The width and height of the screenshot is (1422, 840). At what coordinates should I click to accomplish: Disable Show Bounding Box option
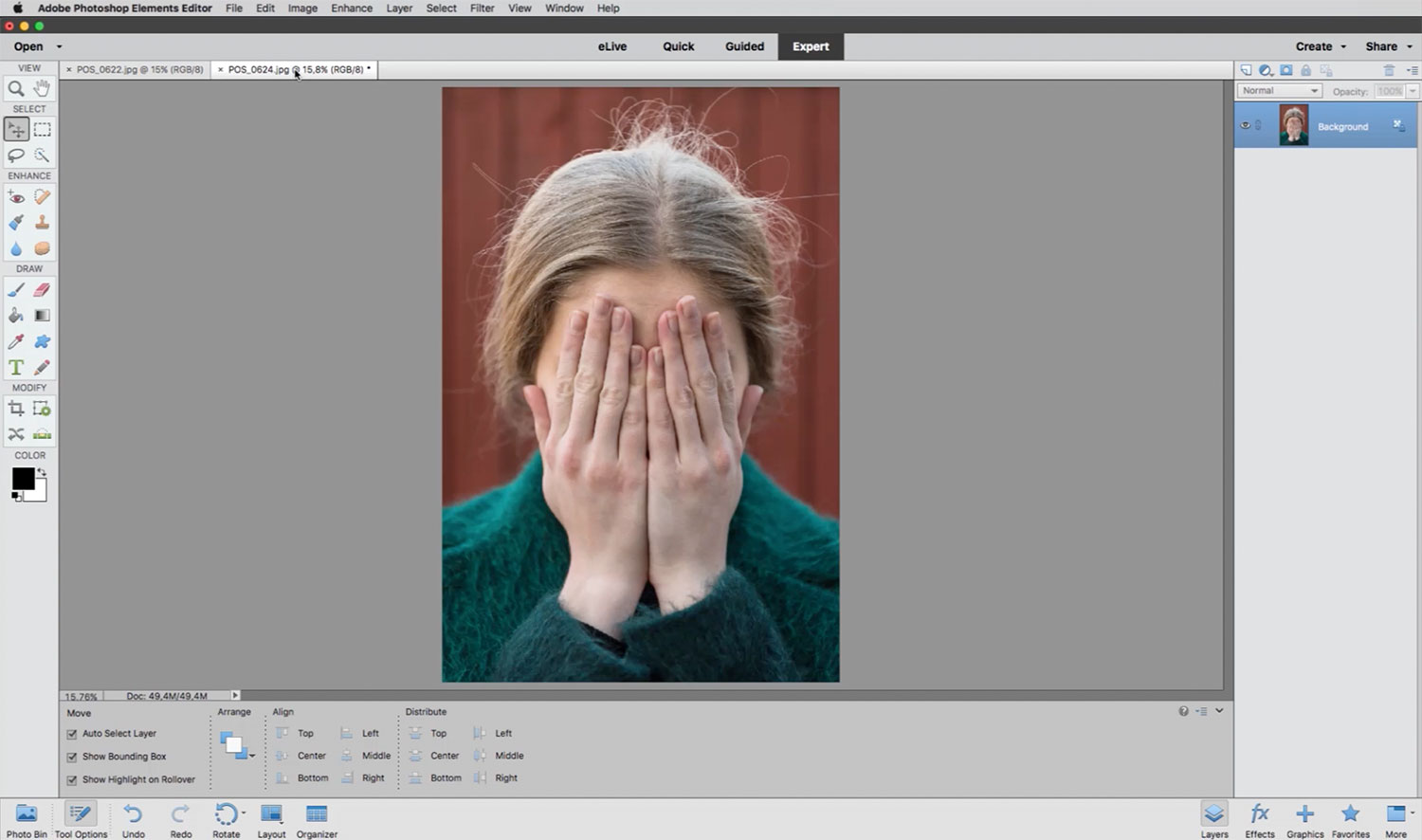click(72, 757)
